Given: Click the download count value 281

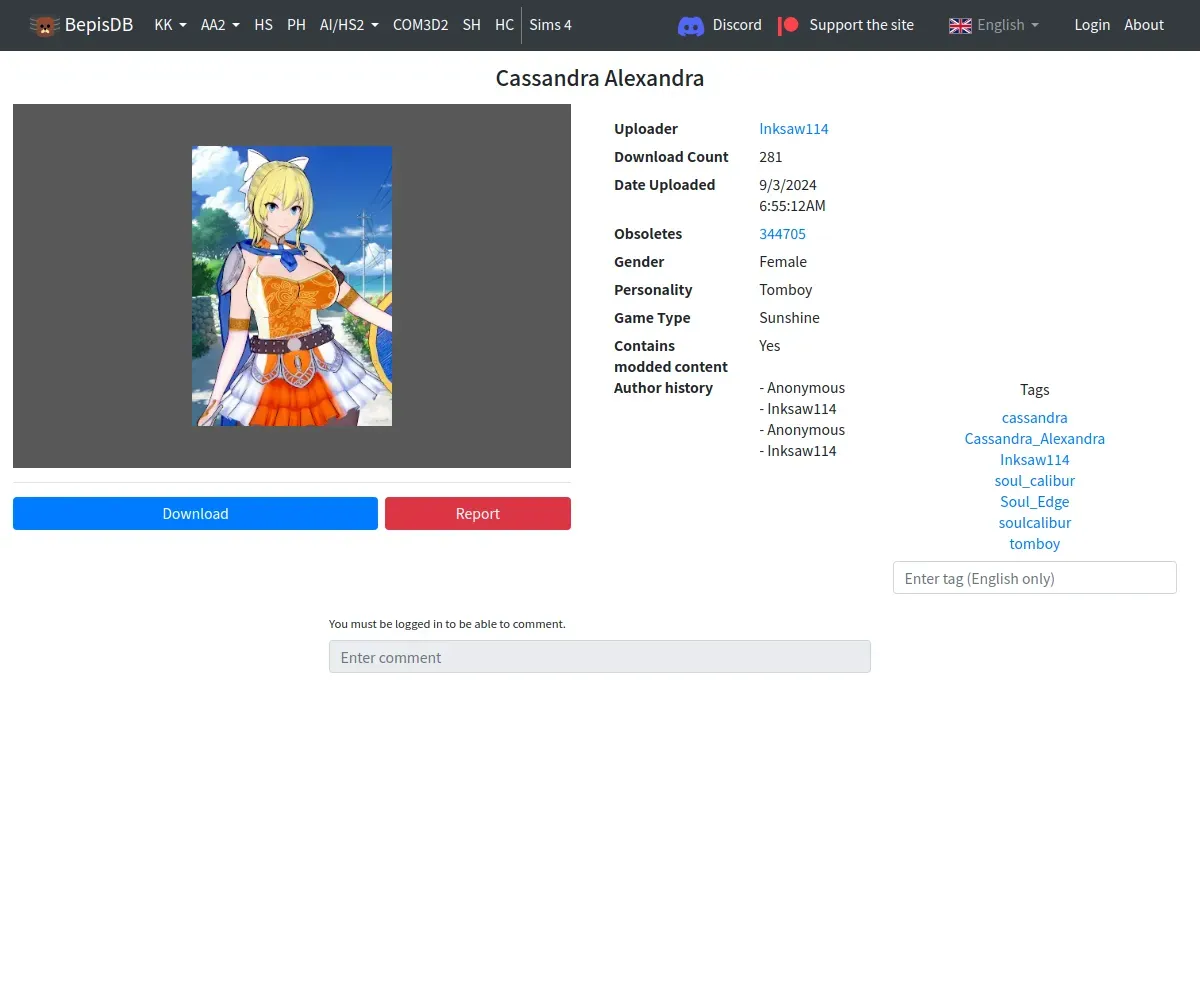Looking at the screenshot, I should click(x=771, y=157).
